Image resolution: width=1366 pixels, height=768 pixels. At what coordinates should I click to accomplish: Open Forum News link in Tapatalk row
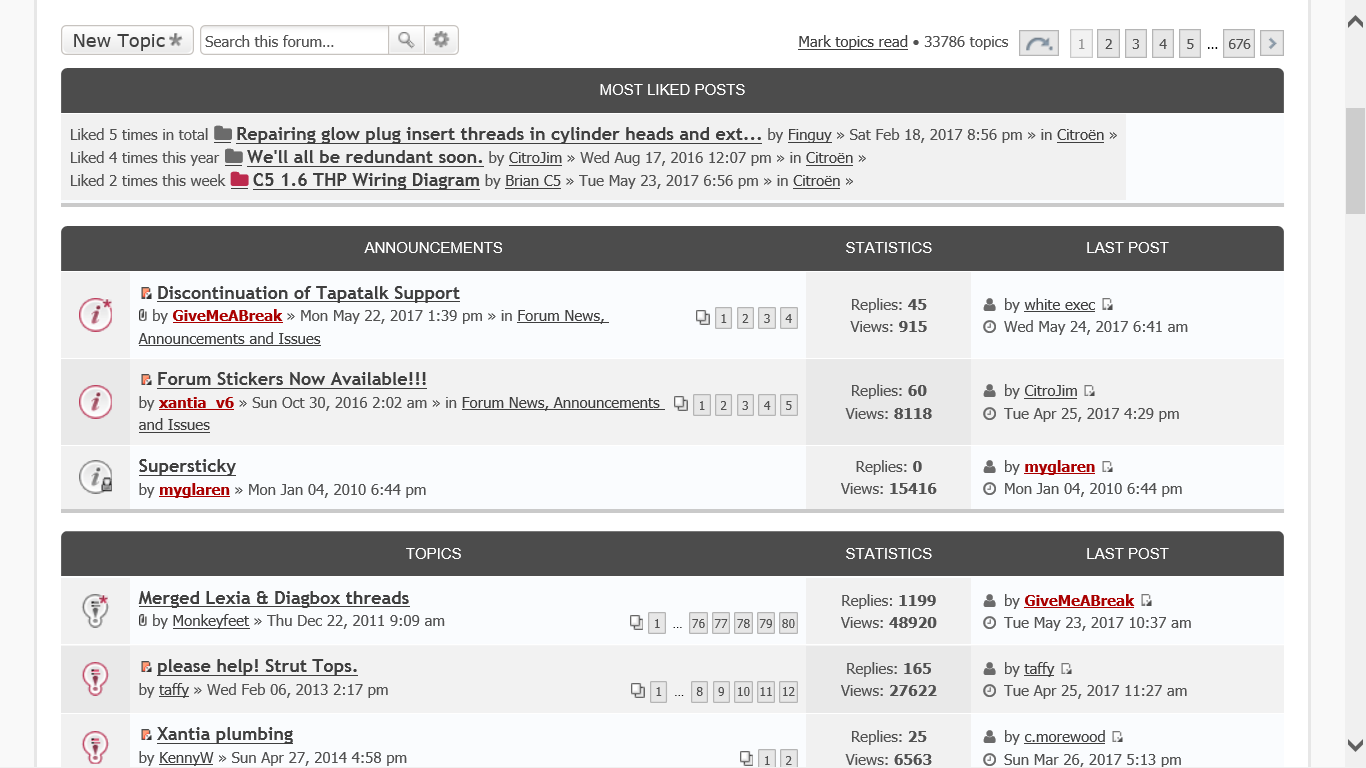click(560, 316)
